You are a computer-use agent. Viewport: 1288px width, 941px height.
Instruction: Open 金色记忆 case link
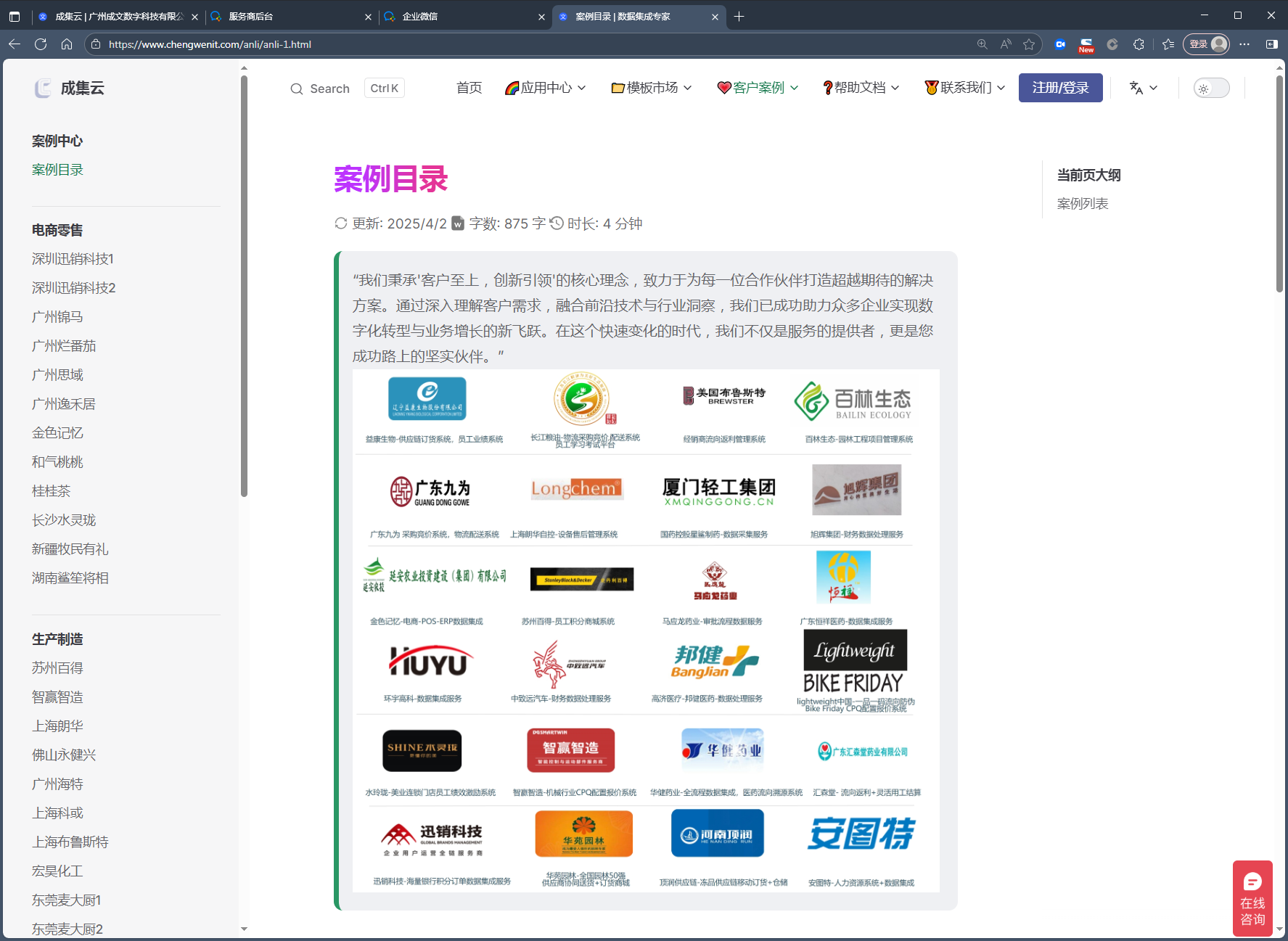point(57,433)
